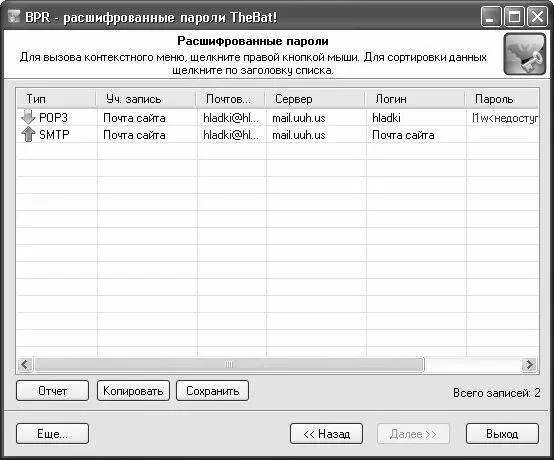Screen dimensions: 554x460
Task: Click the horizontal scrollbar left arrow
Action: (25, 364)
